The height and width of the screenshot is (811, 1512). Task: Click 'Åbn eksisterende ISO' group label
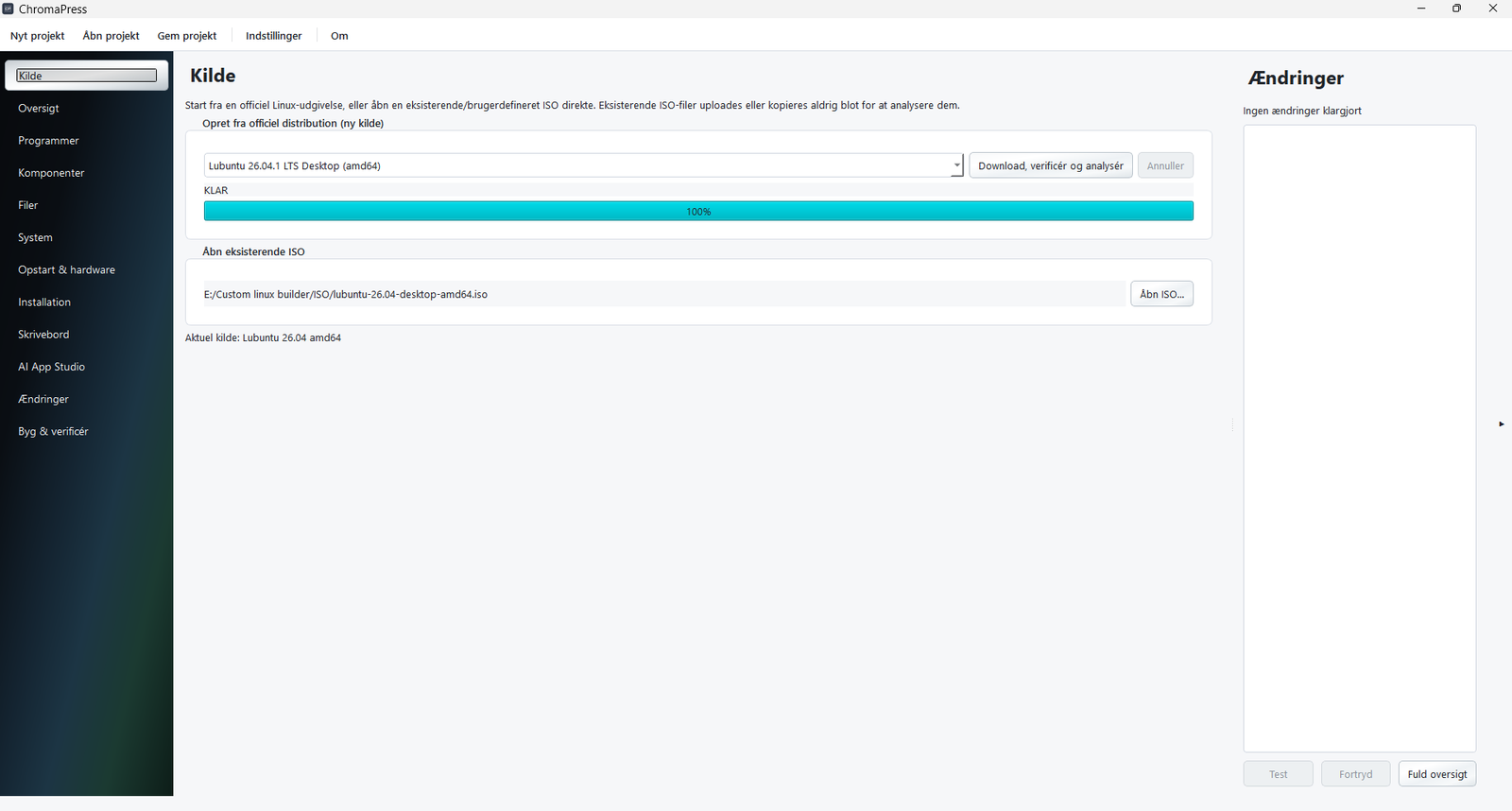[x=253, y=251]
